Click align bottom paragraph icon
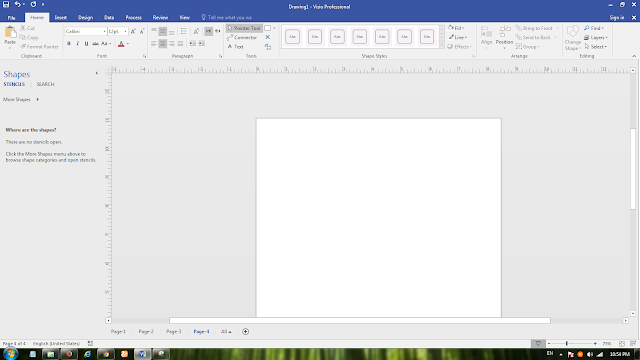The image size is (640, 360). [x=171, y=31]
